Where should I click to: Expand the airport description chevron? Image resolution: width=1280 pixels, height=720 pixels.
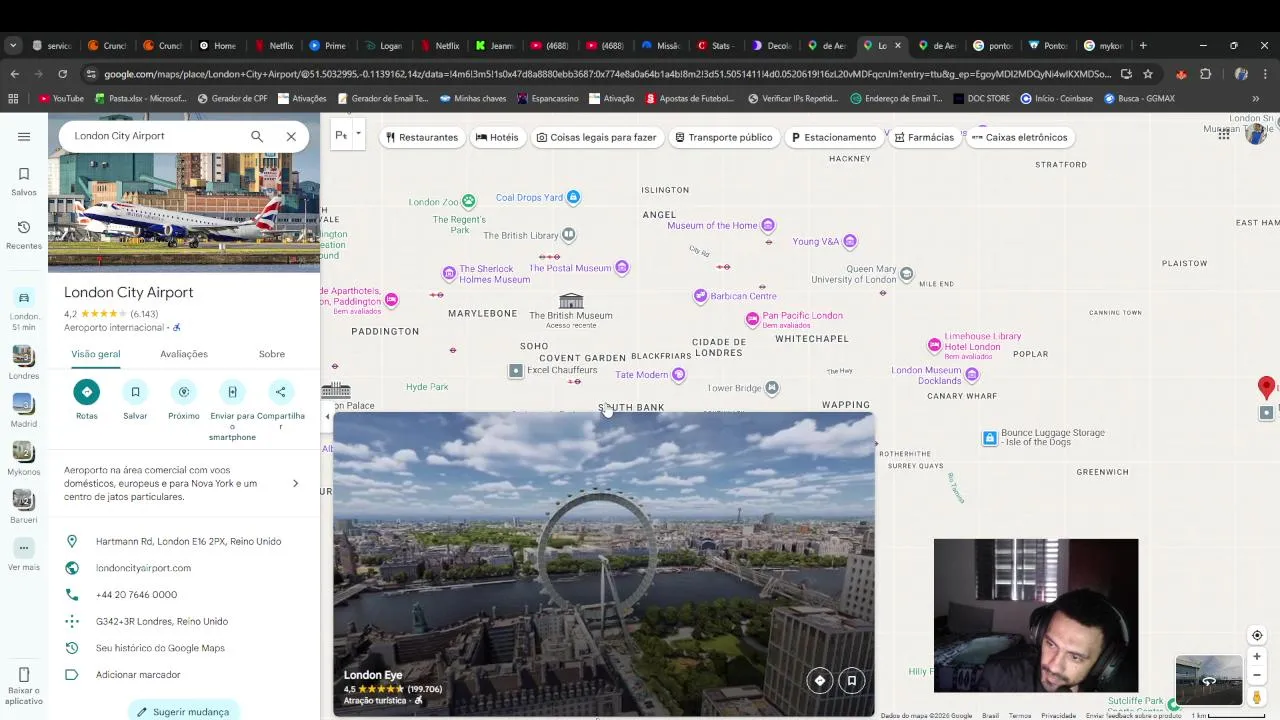point(295,484)
